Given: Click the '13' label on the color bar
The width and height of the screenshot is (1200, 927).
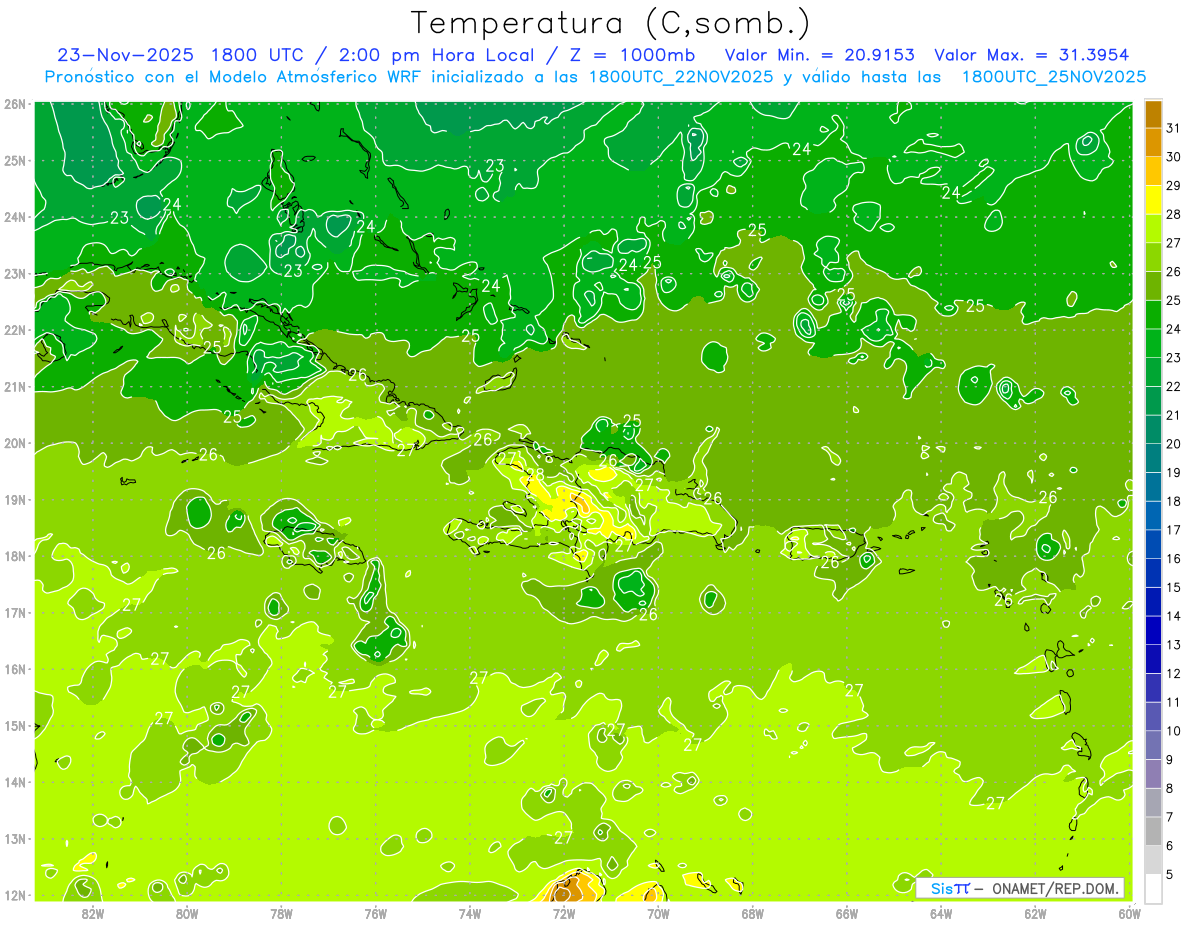Looking at the screenshot, I should [1173, 645].
